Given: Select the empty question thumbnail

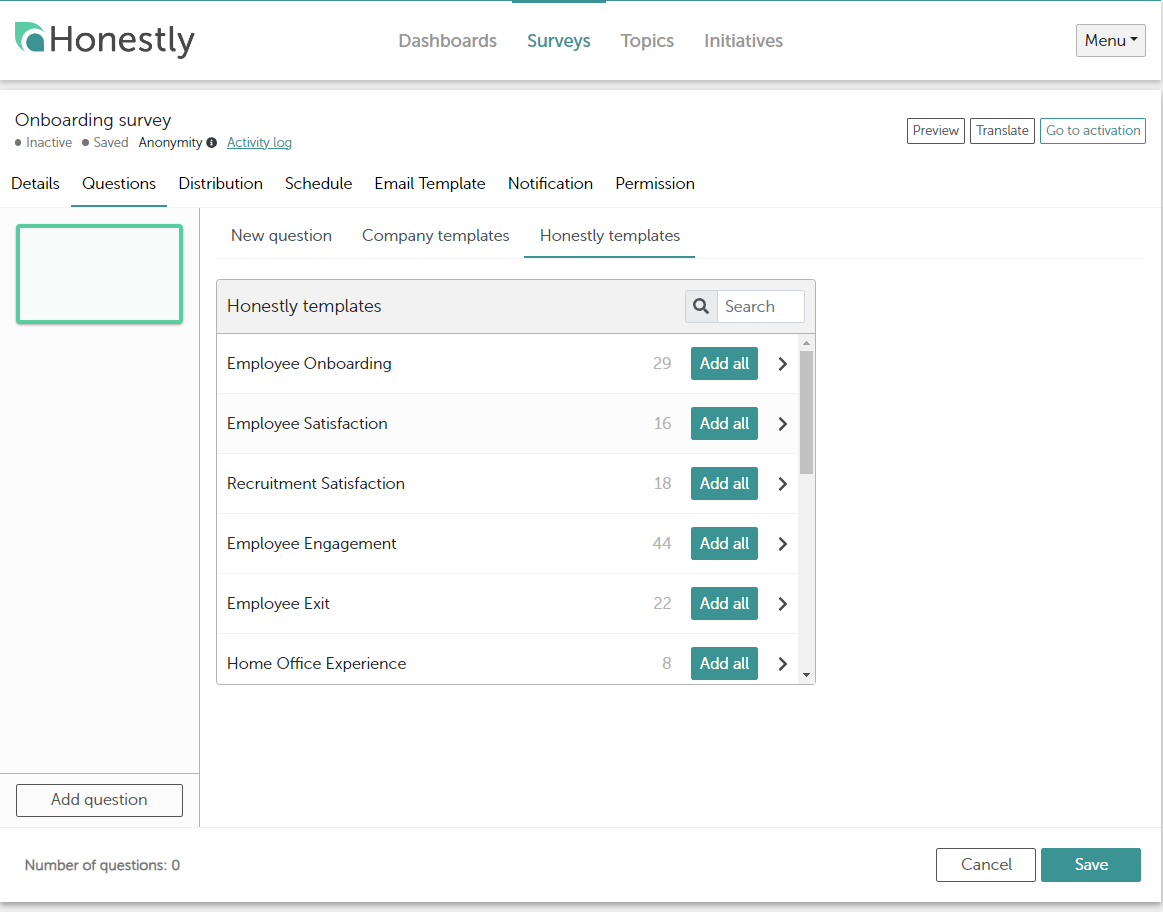Looking at the screenshot, I should 99,274.
